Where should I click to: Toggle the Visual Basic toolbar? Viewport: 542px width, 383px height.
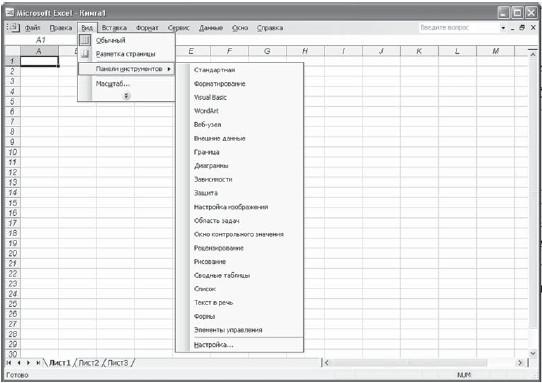click(x=240, y=97)
